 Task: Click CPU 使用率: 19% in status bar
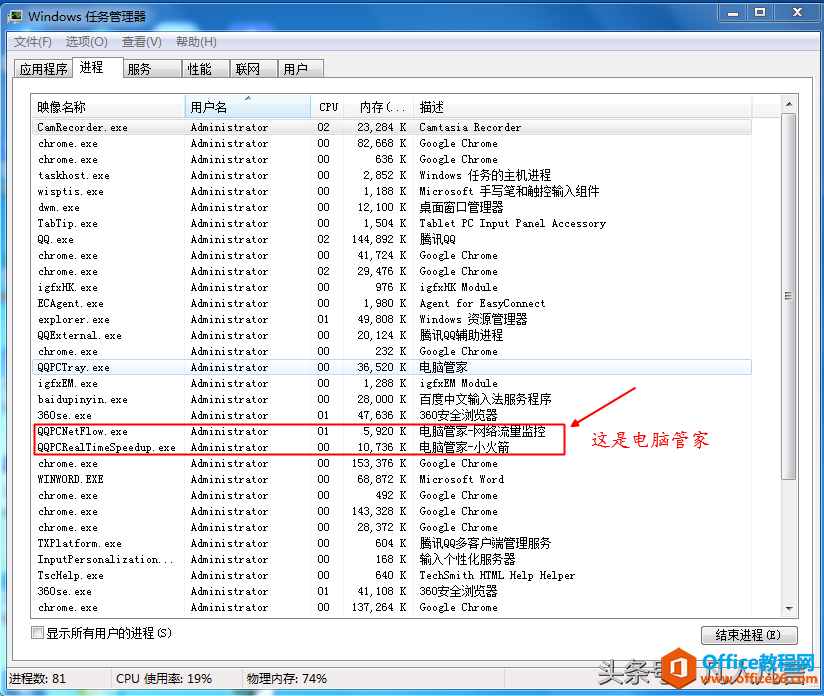click(164, 679)
